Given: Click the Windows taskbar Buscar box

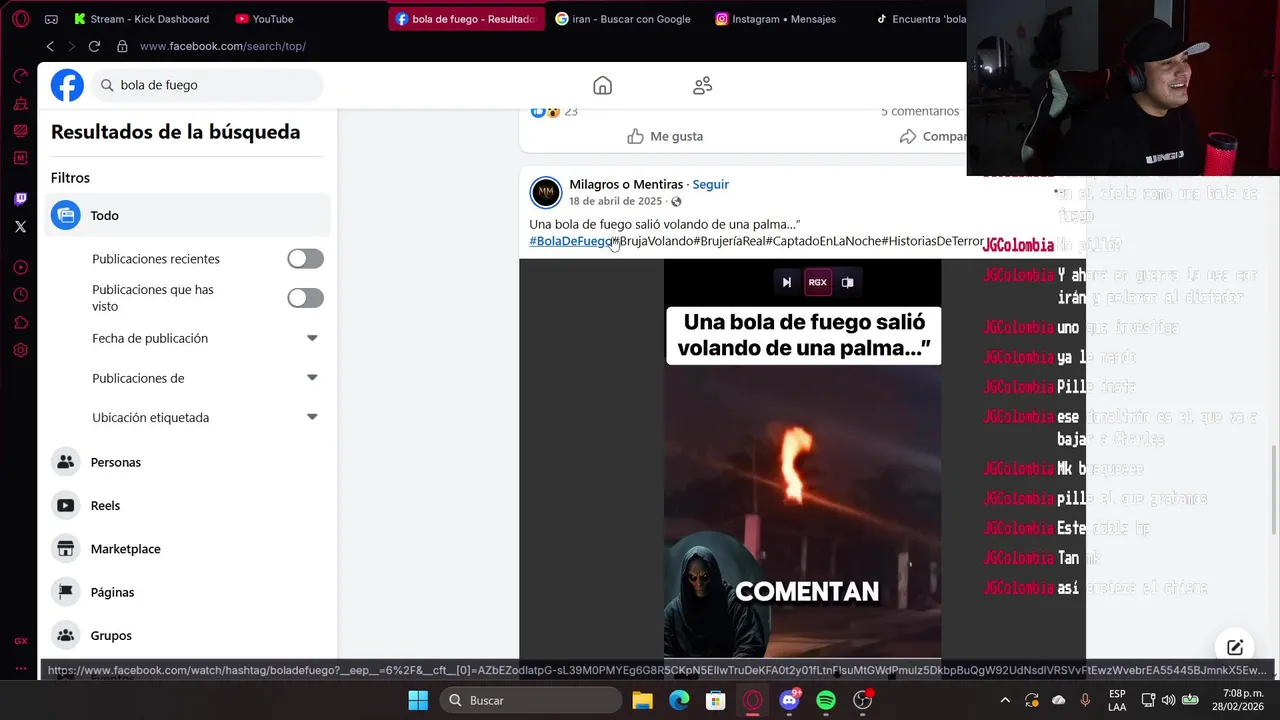Looking at the screenshot, I should [532, 700].
